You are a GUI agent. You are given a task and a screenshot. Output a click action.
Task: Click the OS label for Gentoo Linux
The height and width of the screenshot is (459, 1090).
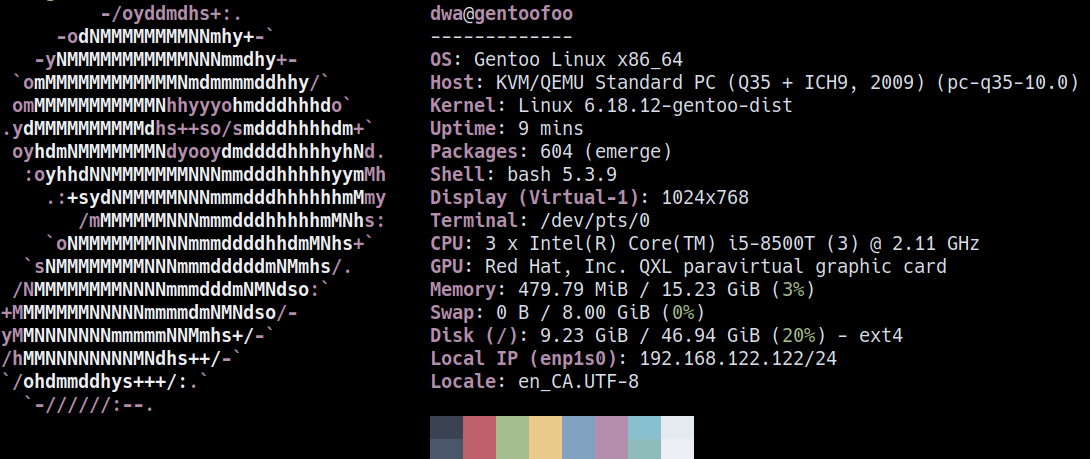446,59
